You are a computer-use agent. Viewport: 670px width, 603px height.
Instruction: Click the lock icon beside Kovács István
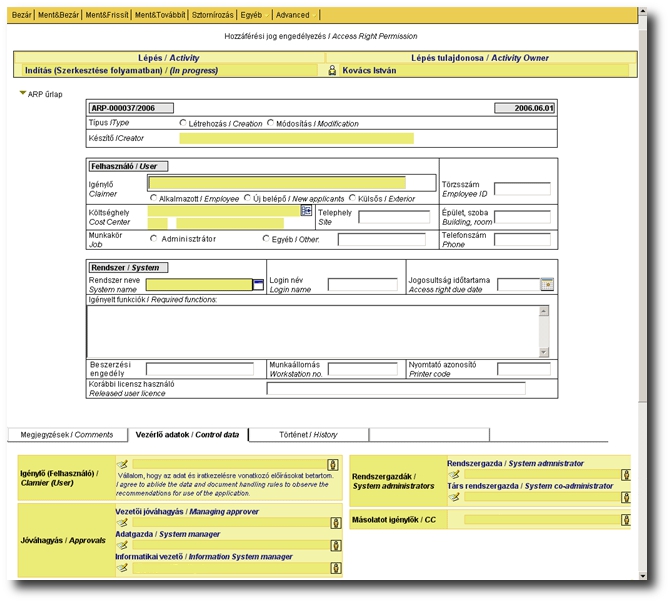(332, 71)
